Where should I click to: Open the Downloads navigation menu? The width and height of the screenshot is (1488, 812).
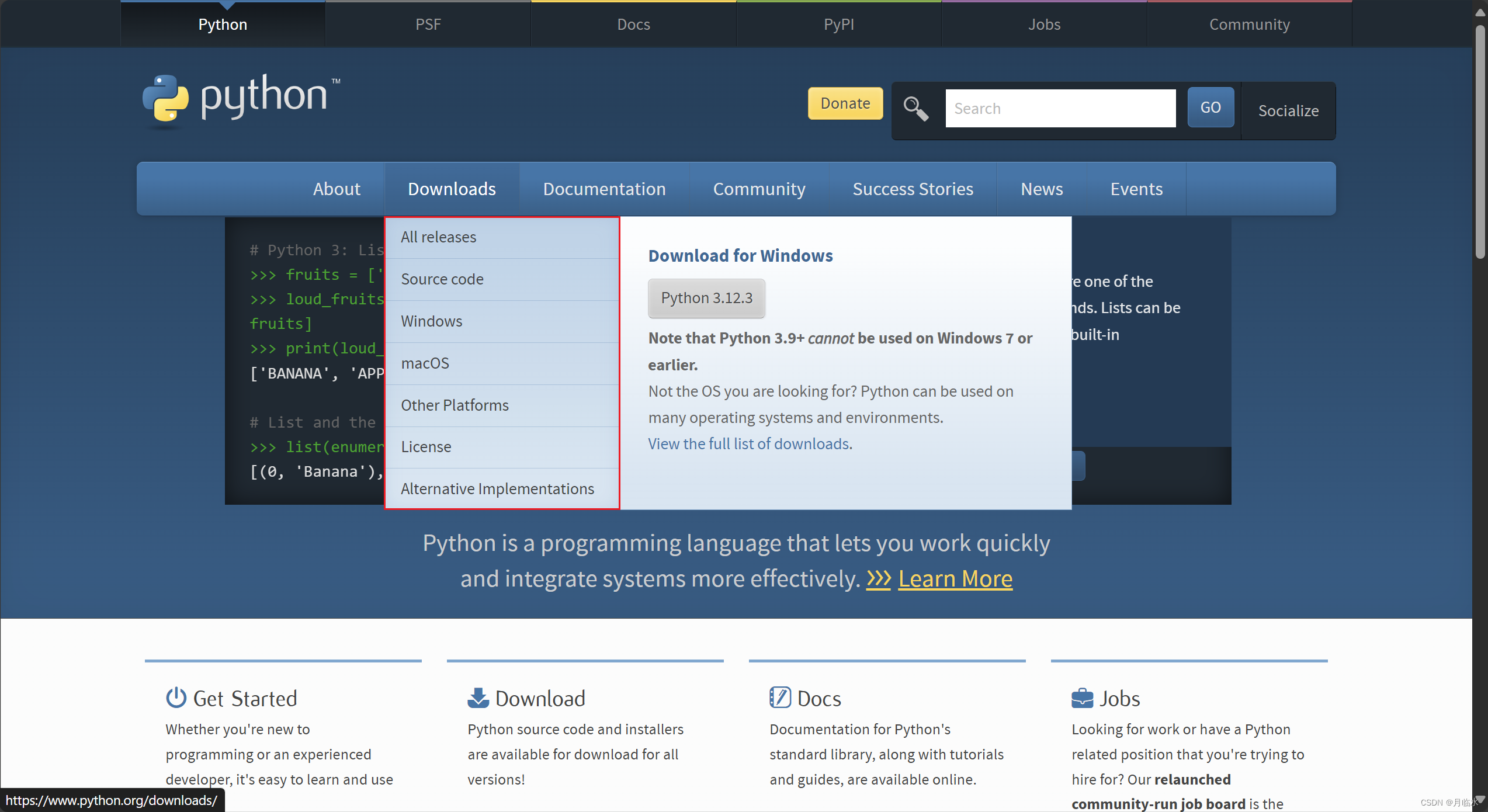point(452,189)
